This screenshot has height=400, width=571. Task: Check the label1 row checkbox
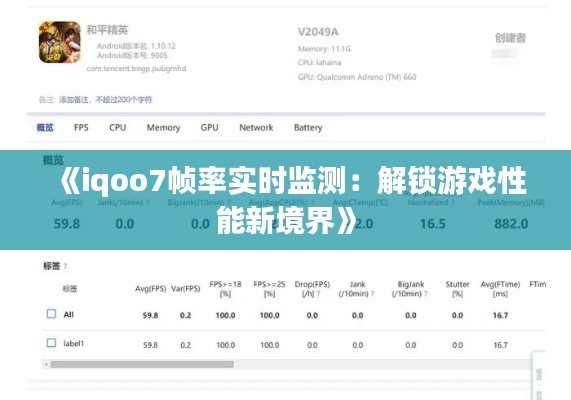(x=51, y=343)
